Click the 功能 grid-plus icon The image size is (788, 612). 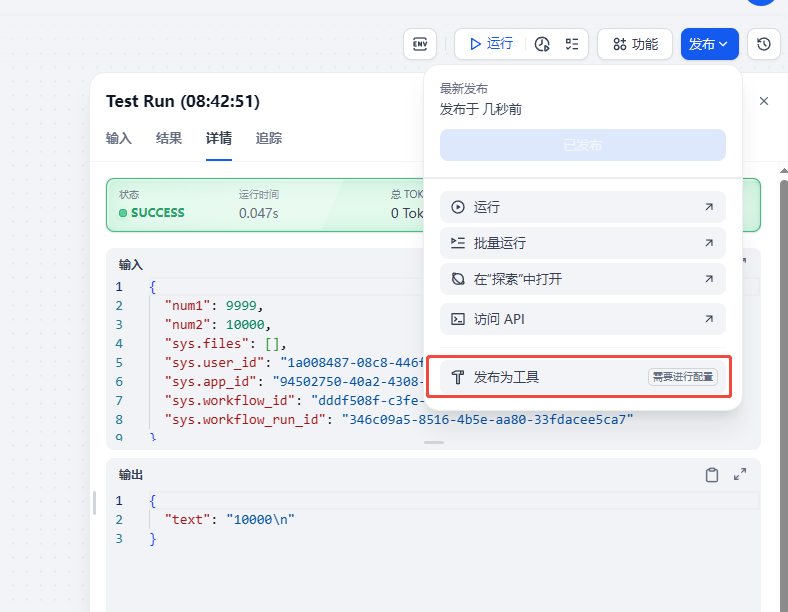[x=620, y=44]
